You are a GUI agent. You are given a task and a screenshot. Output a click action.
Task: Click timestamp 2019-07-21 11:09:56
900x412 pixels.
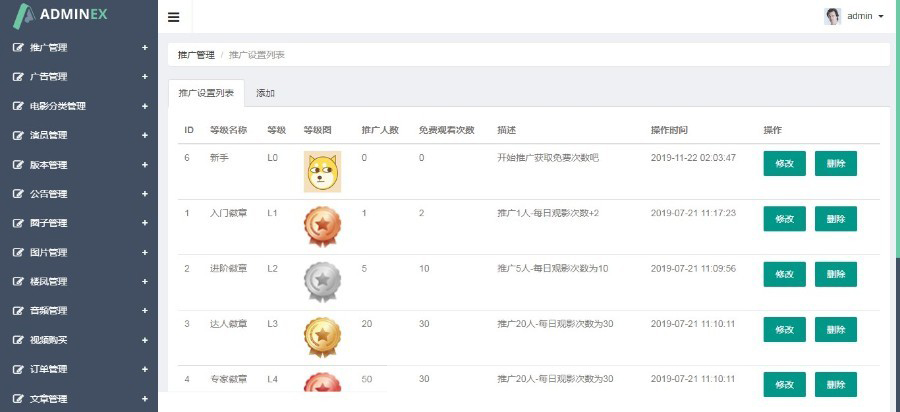coord(693,269)
